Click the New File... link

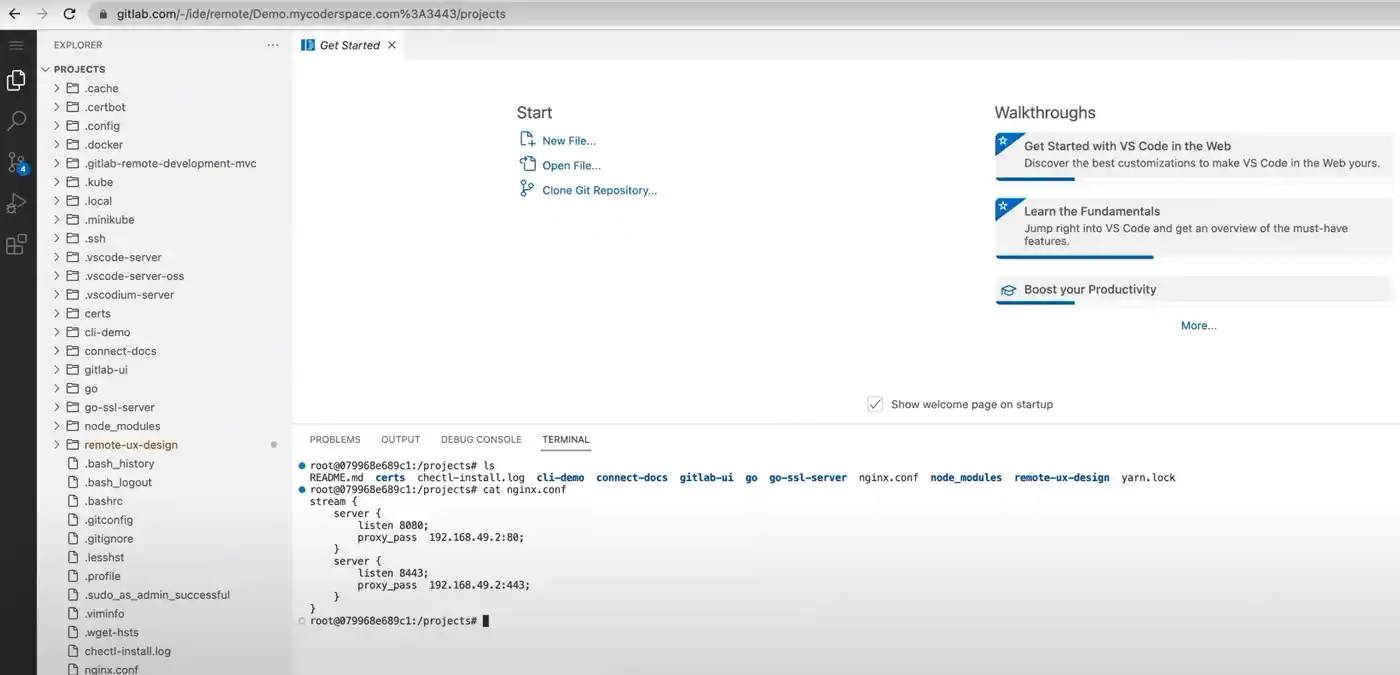pyautogui.click(x=569, y=141)
